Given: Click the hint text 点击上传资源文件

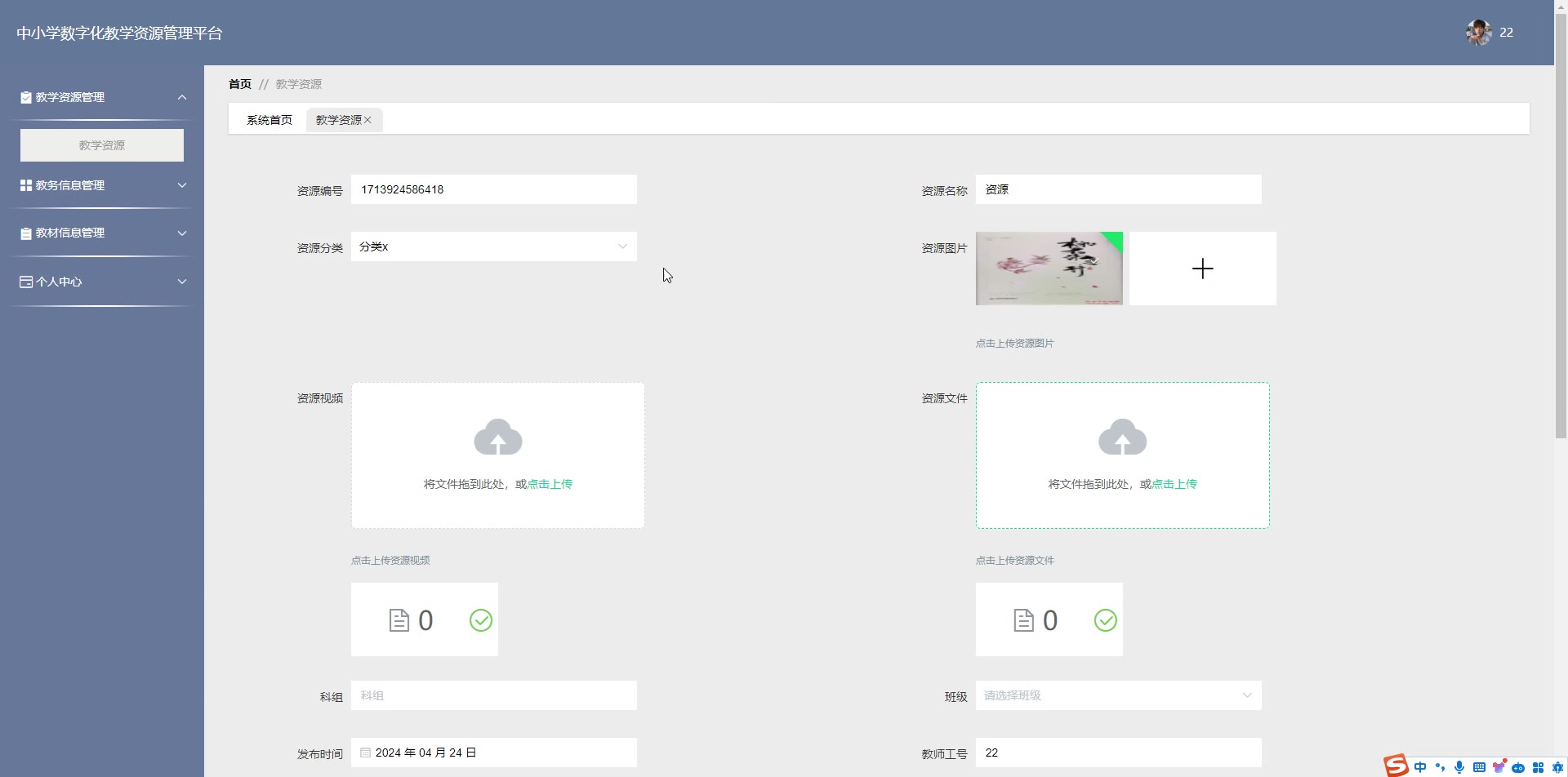Looking at the screenshot, I should (x=1015, y=561).
